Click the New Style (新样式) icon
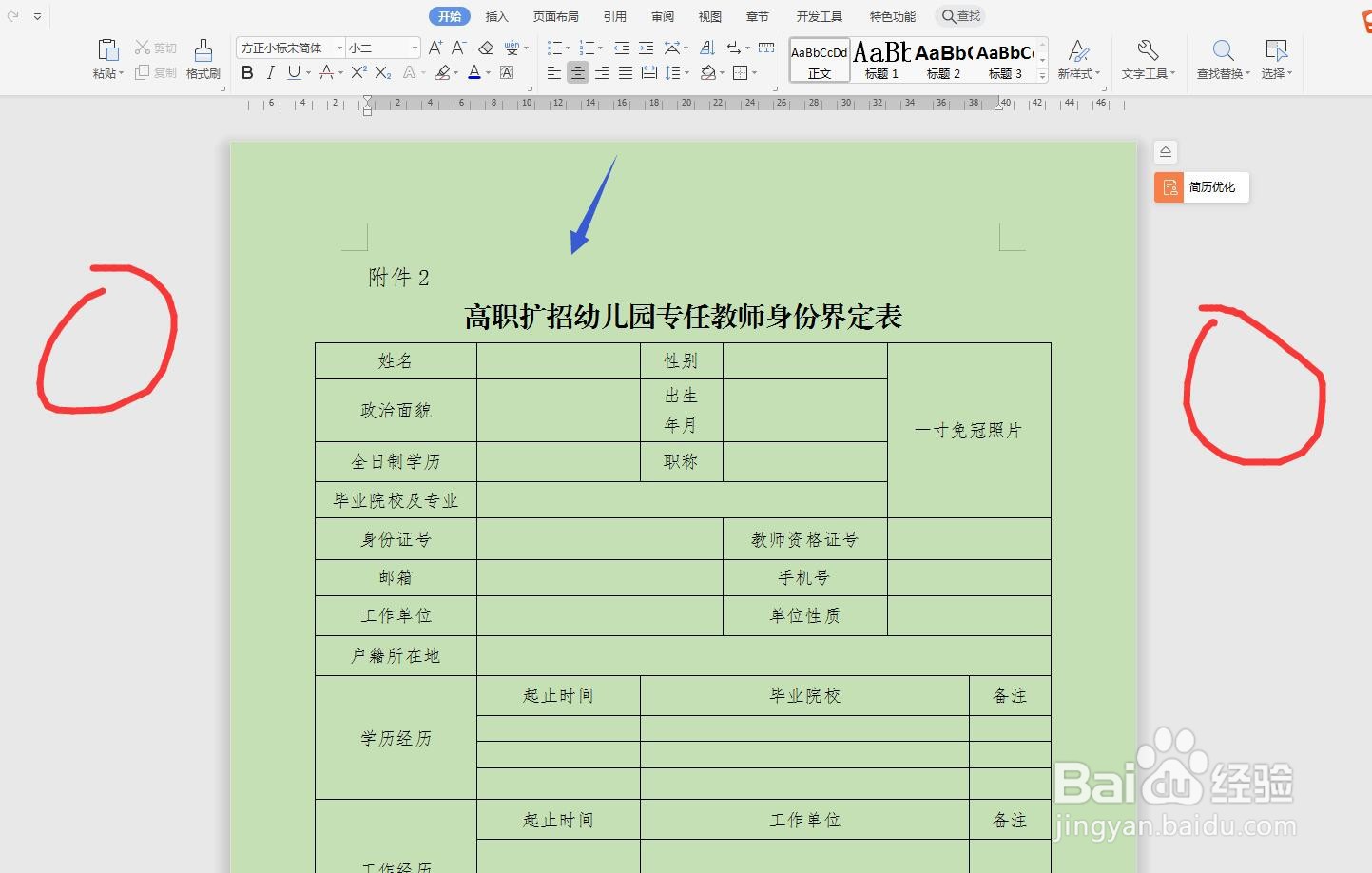 1078,50
